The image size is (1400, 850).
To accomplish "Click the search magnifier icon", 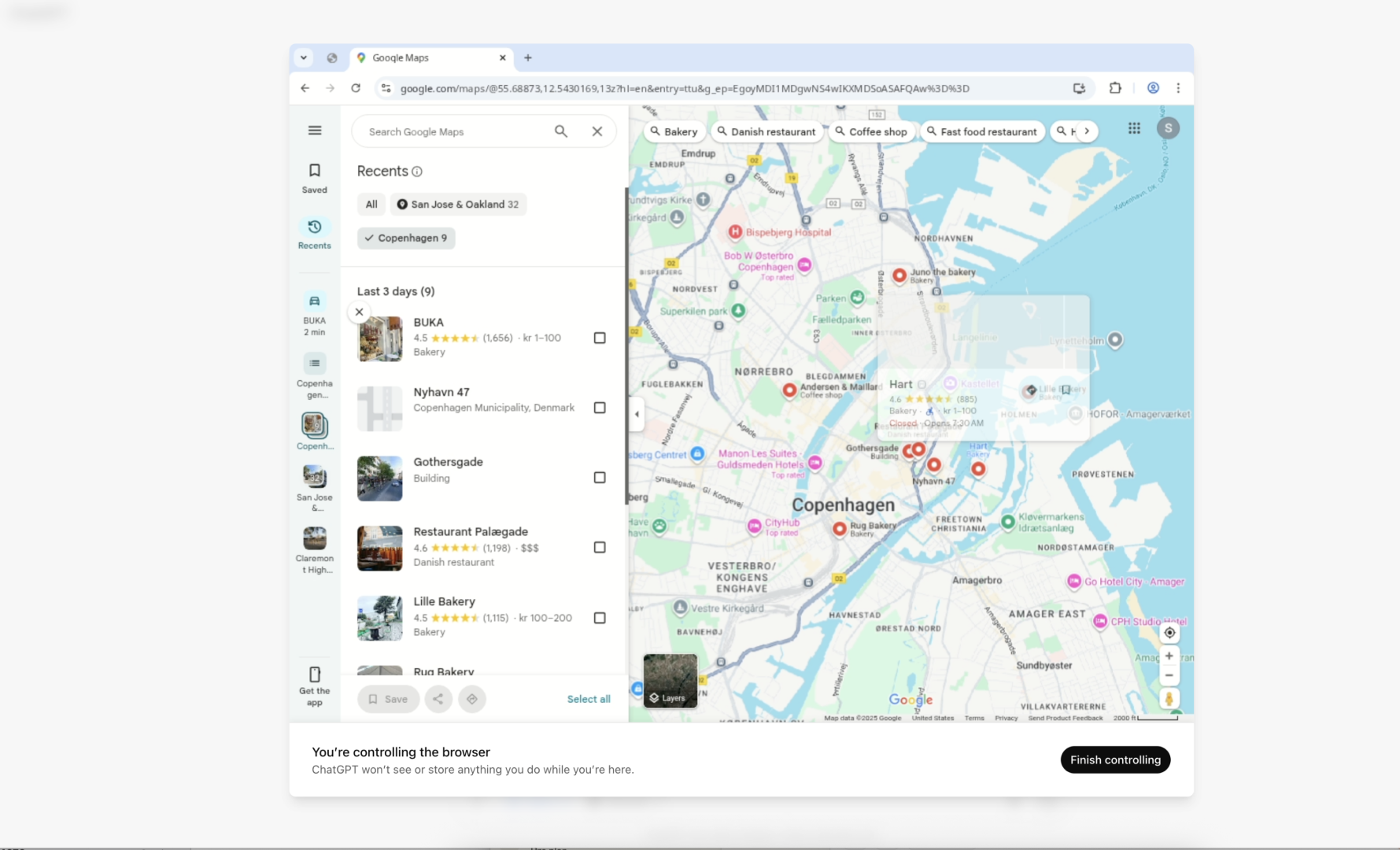I will 561,131.
